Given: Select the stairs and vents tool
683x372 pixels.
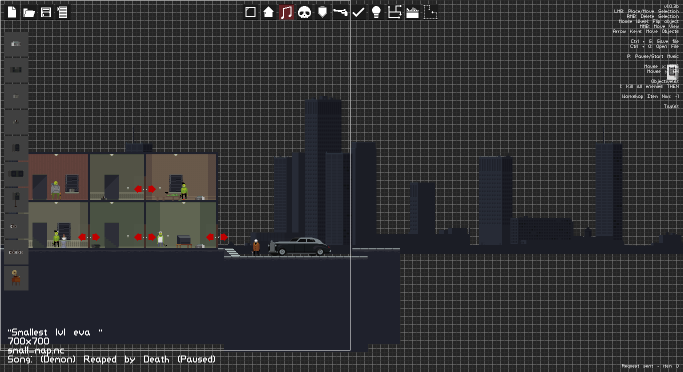Looking at the screenshot, I should [x=394, y=12].
